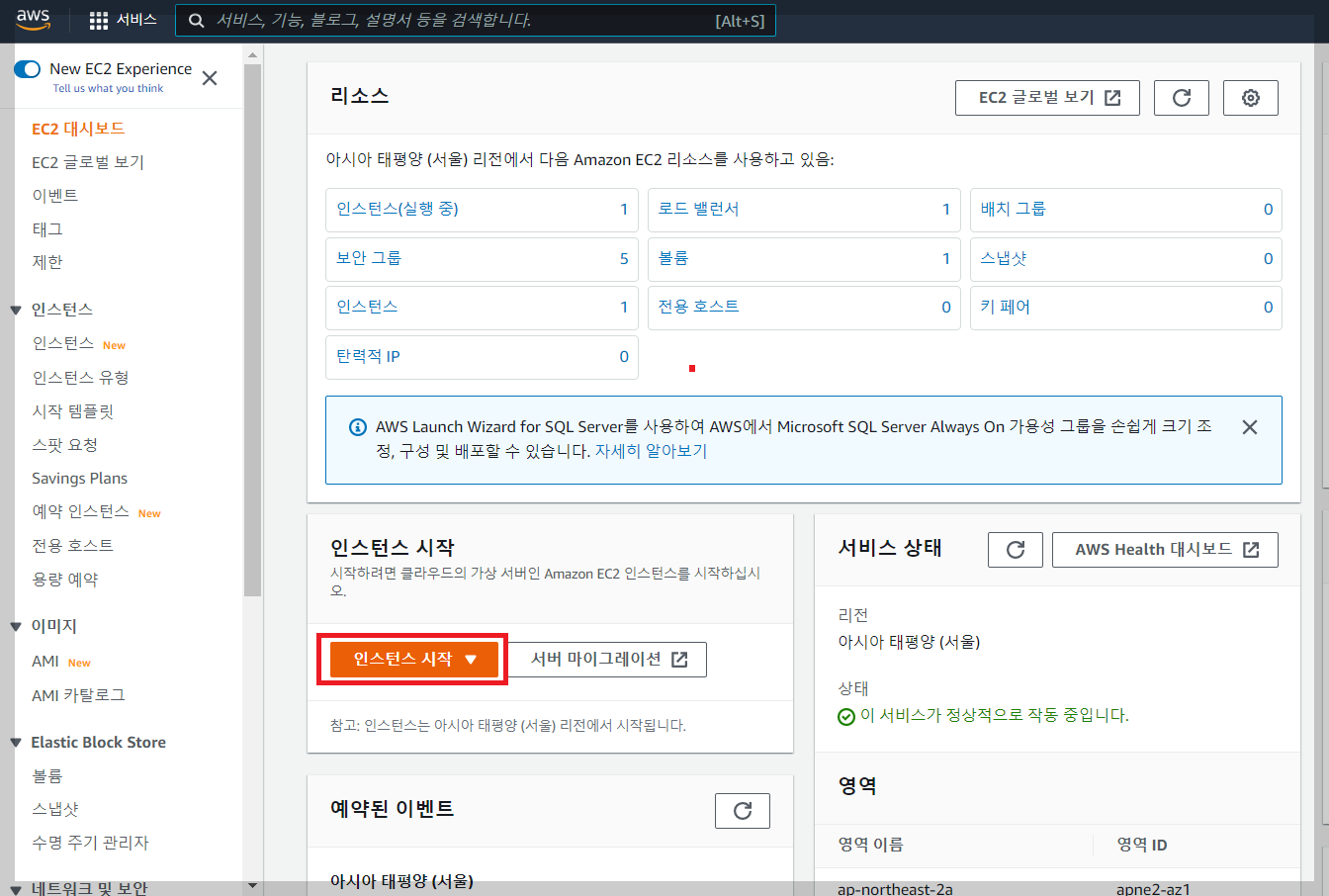Image resolution: width=1329 pixels, height=896 pixels.
Task: Click sidebar scrollbar up arrow
Action: pyautogui.click(x=252, y=54)
